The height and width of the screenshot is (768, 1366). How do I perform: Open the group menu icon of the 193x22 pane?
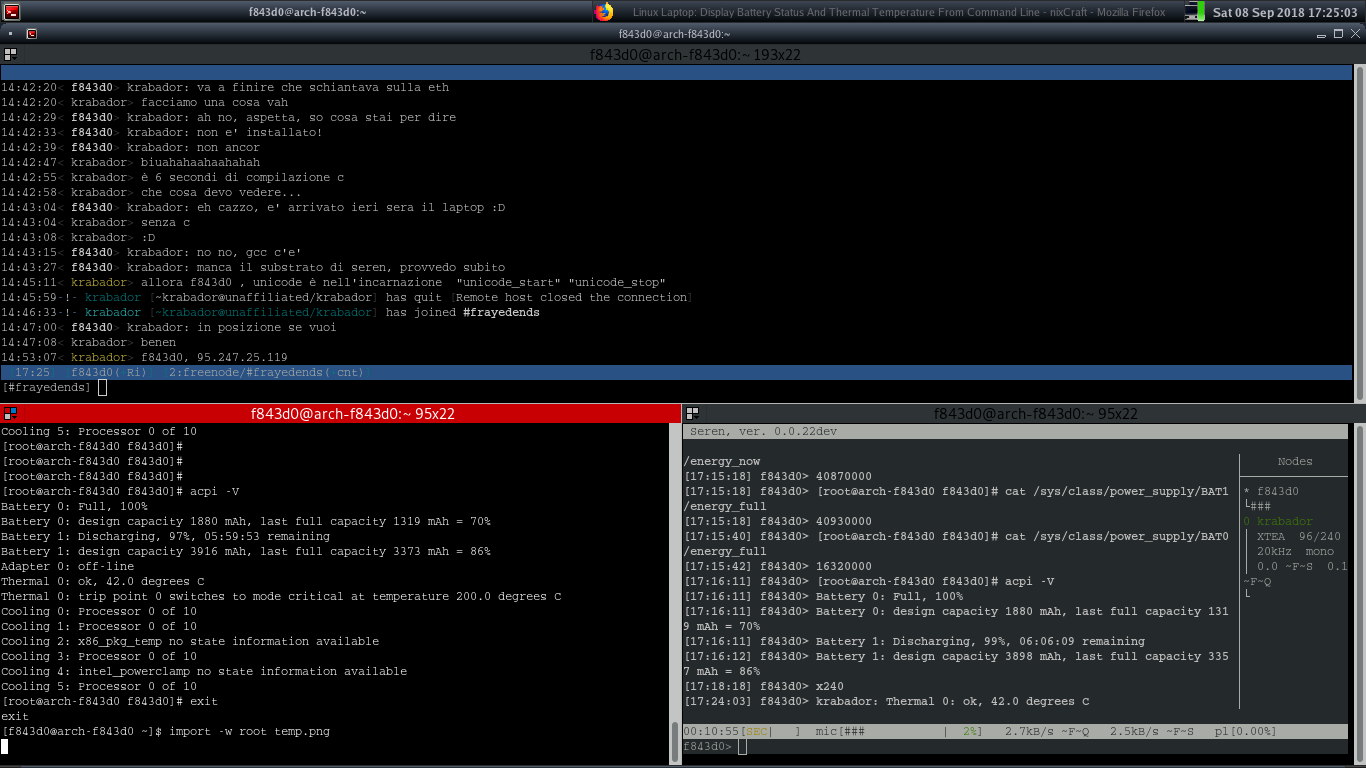pyautogui.click(x=10, y=54)
